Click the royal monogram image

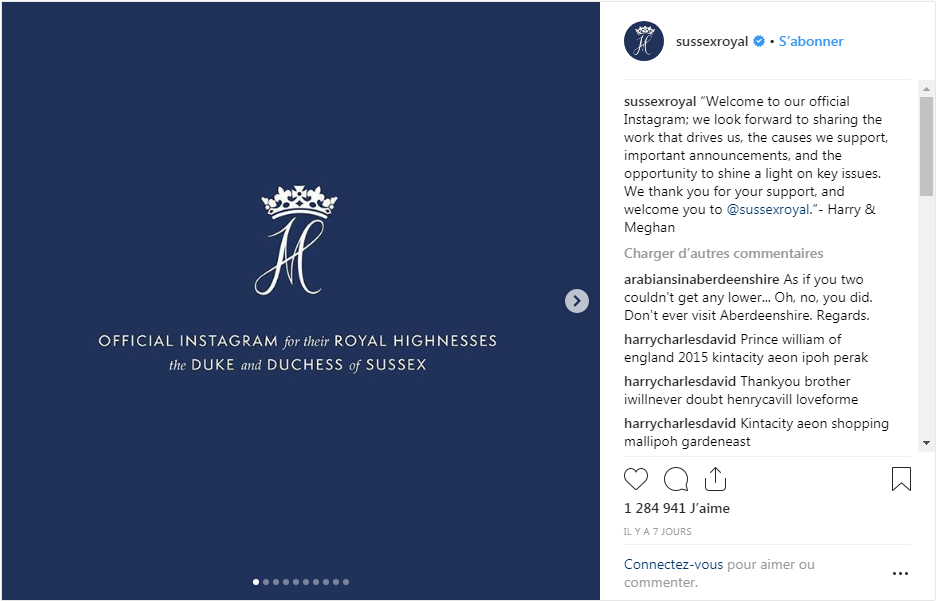coord(298,240)
